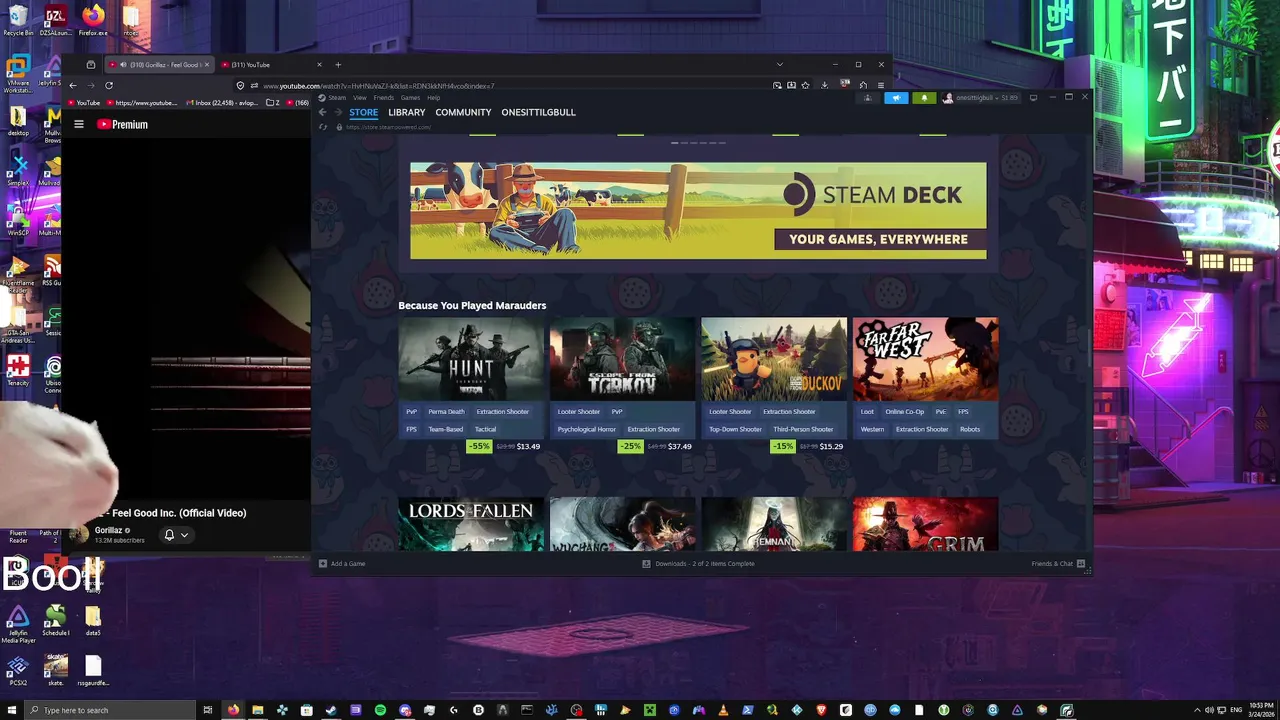1280x720 pixels.
Task: Open the Grim game thumbnail
Action: tap(925, 524)
